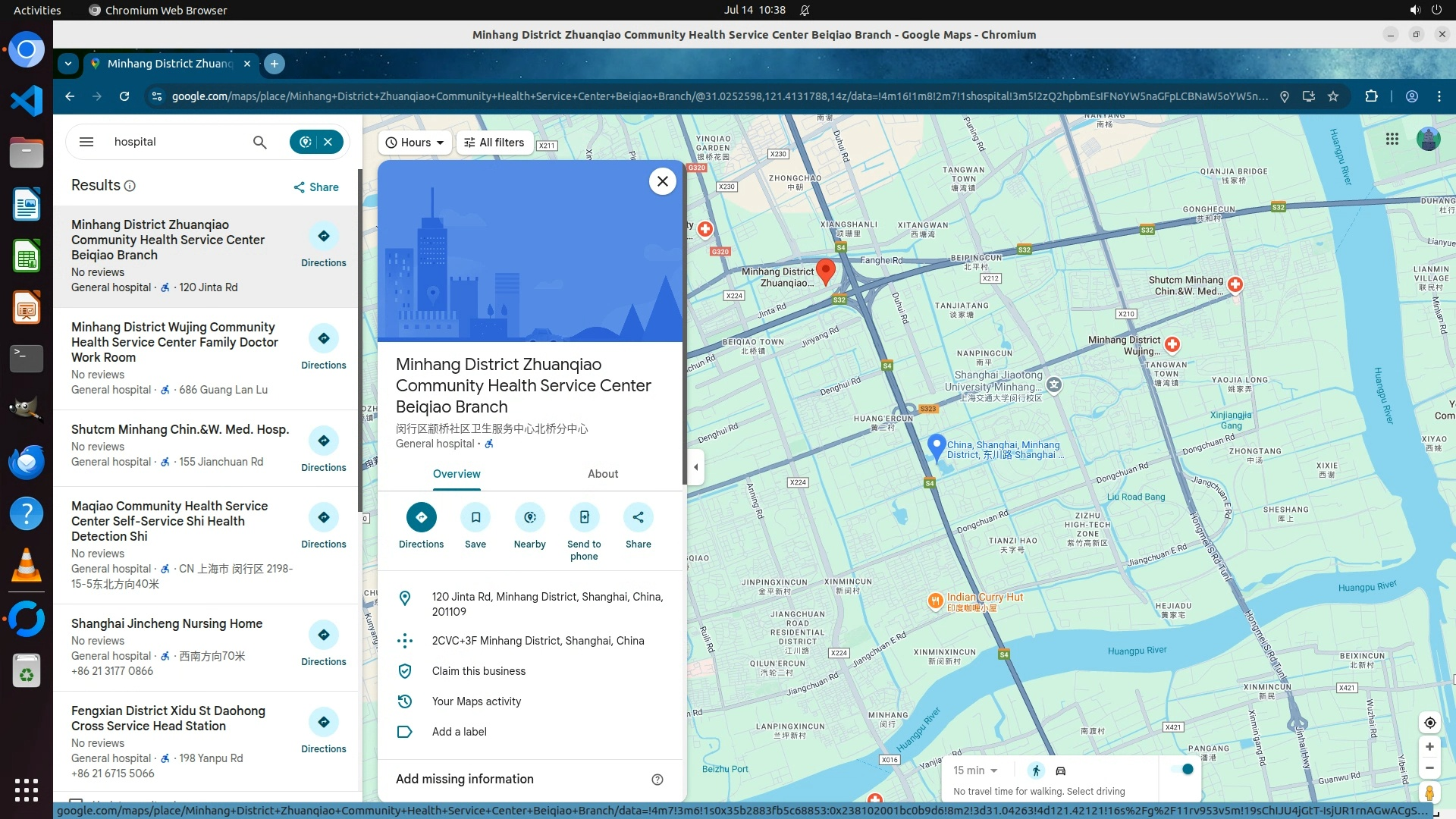Click the Share icon in place panel
The image size is (1456, 819).
(x=638, y=517)
